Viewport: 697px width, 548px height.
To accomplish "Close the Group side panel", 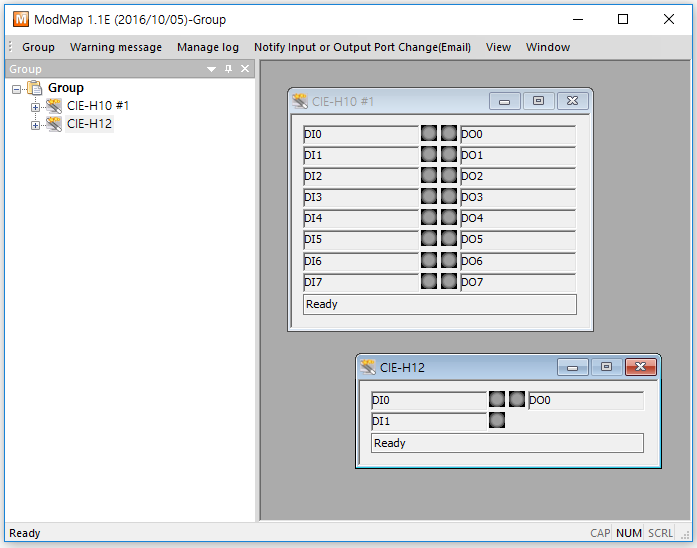I will pos(245,69).
